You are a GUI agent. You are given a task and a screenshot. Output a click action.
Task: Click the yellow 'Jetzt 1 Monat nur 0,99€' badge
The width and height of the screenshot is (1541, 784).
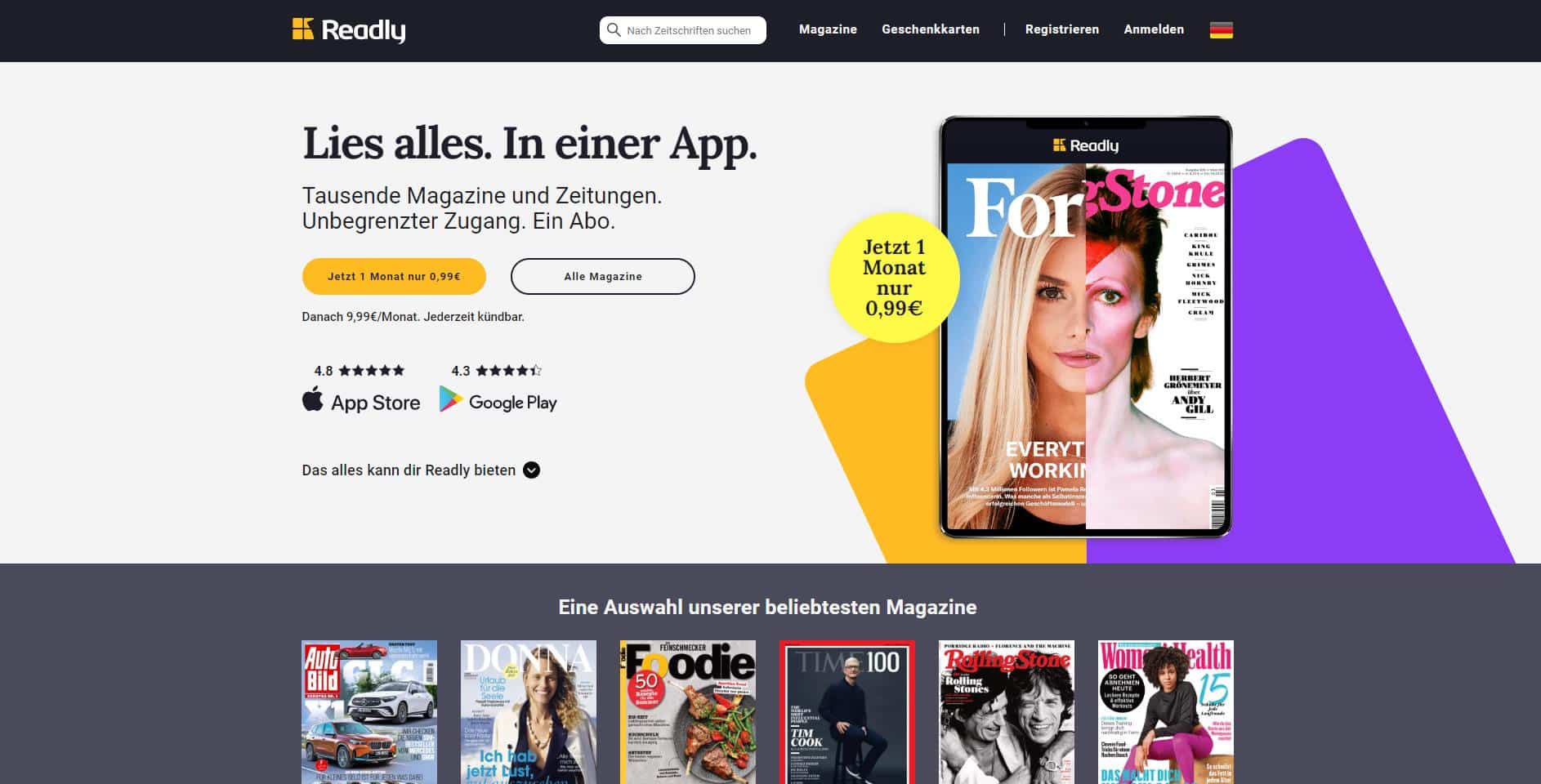pyautogui.click(x=894, y=278)
